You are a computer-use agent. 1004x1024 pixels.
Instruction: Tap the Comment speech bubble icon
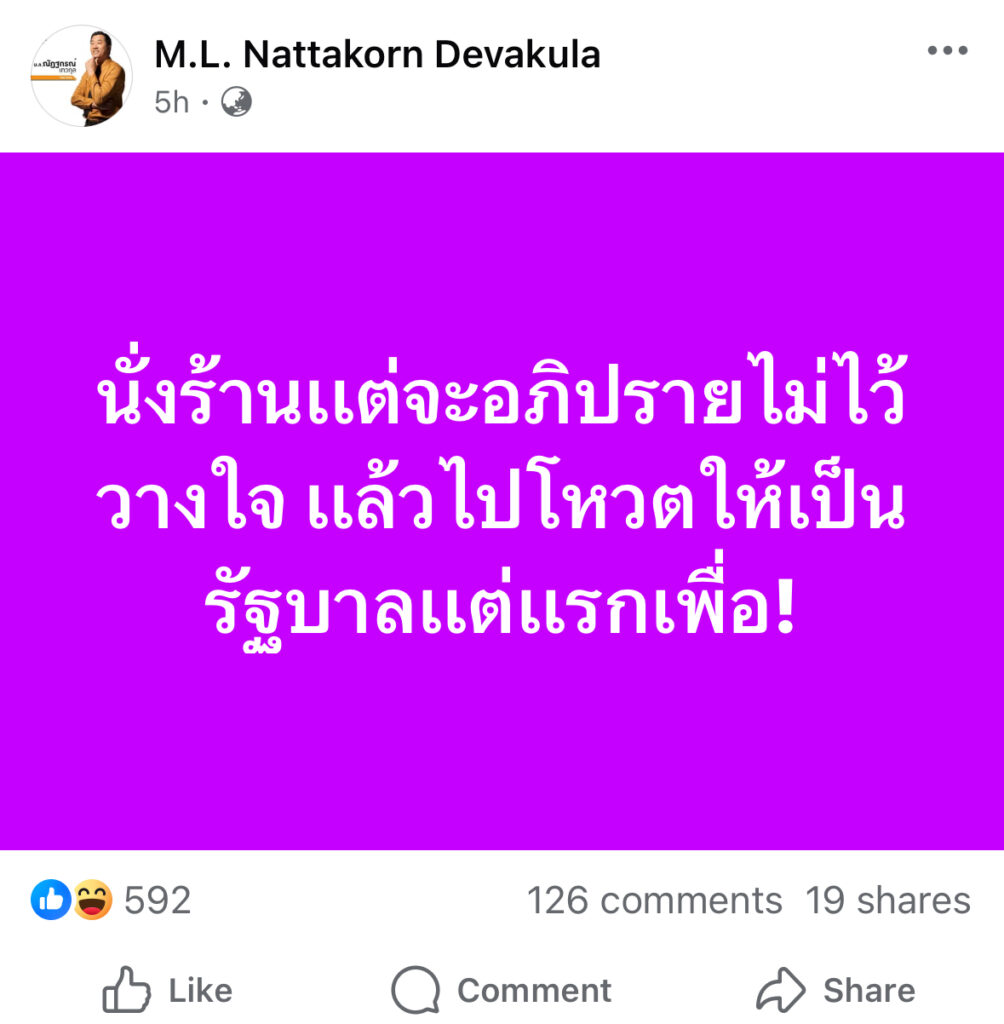pos(415,989)
